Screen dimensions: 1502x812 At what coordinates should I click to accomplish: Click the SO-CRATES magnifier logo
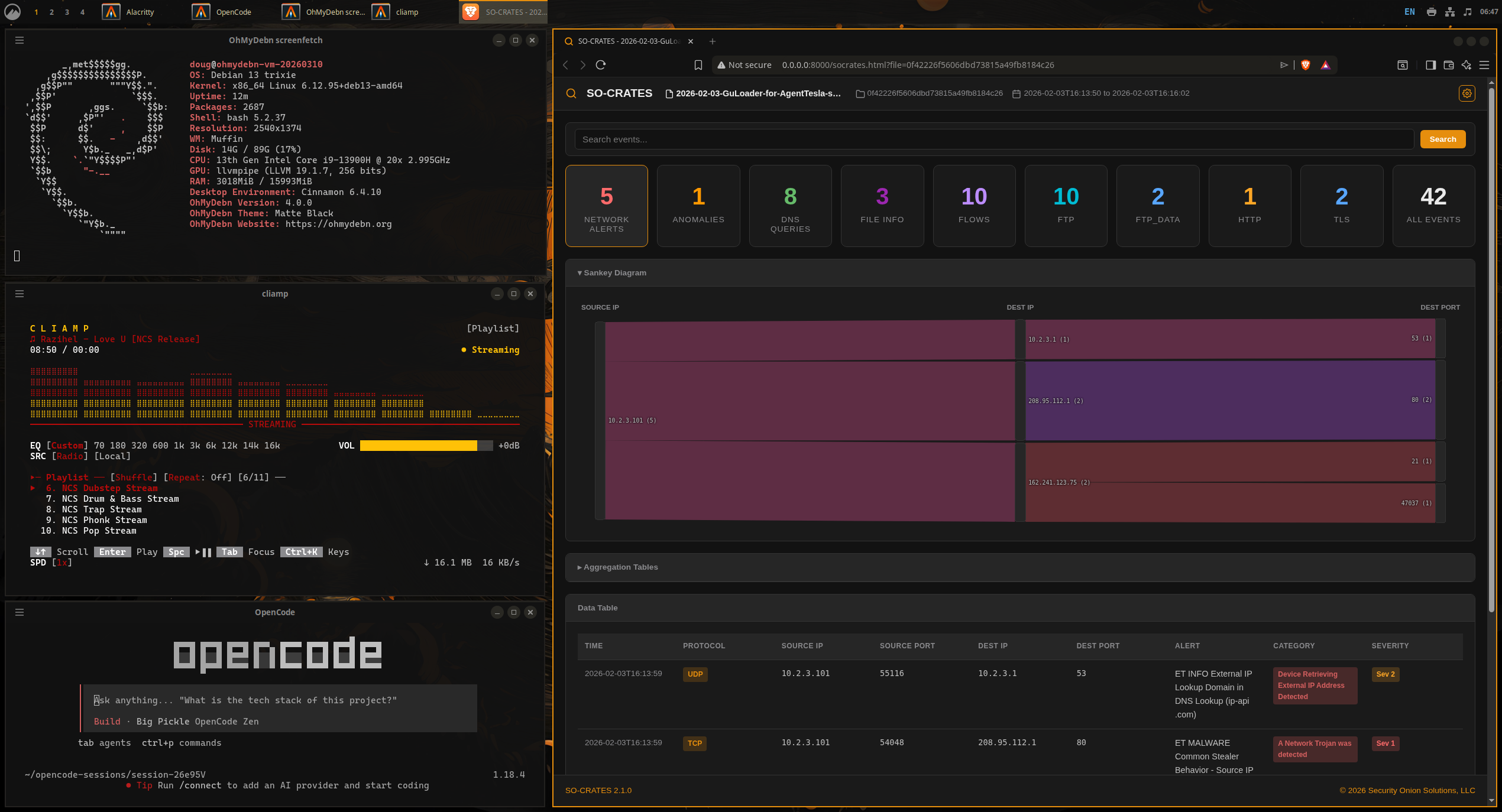coord(571,93)
